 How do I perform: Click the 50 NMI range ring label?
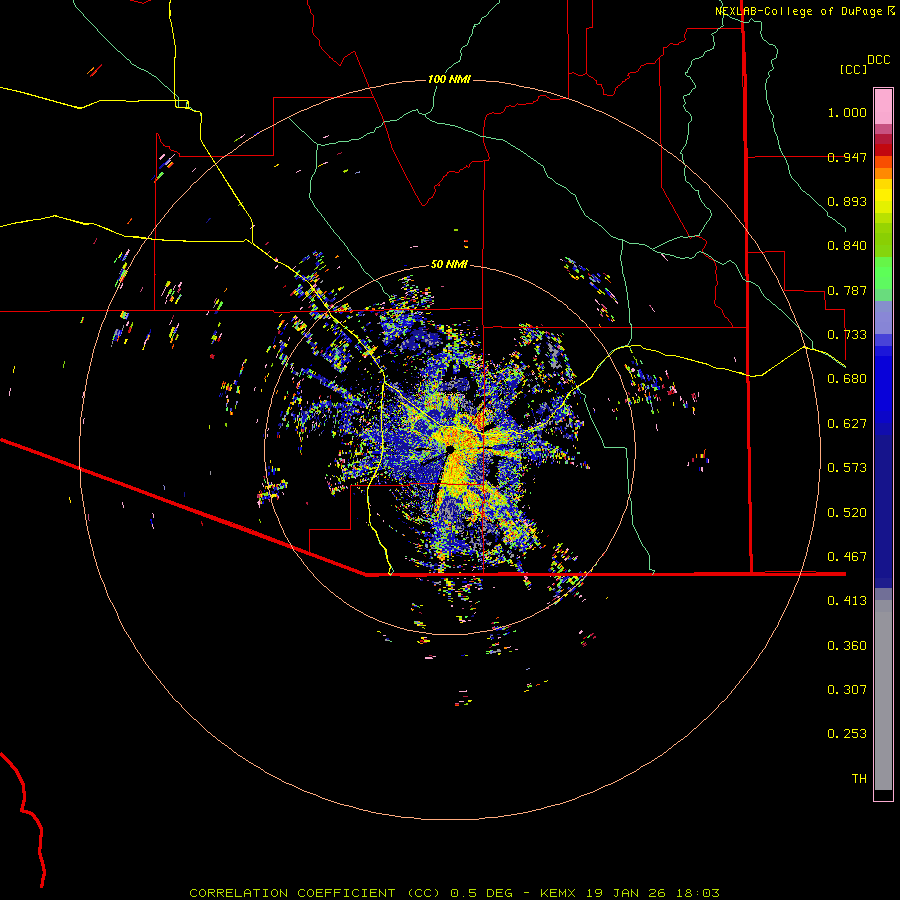(x=449, y=264)
